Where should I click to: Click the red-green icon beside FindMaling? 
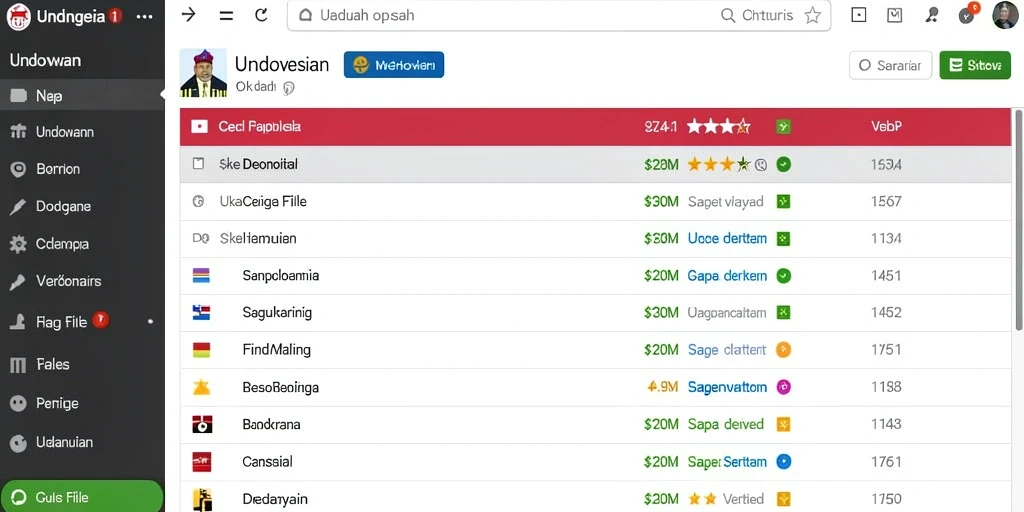tap(201, 350)
